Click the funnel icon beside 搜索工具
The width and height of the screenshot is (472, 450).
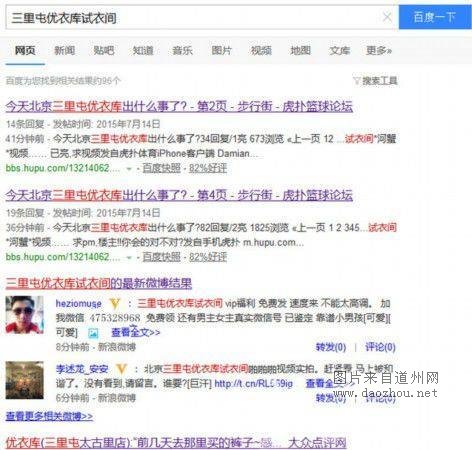[357, 81]
